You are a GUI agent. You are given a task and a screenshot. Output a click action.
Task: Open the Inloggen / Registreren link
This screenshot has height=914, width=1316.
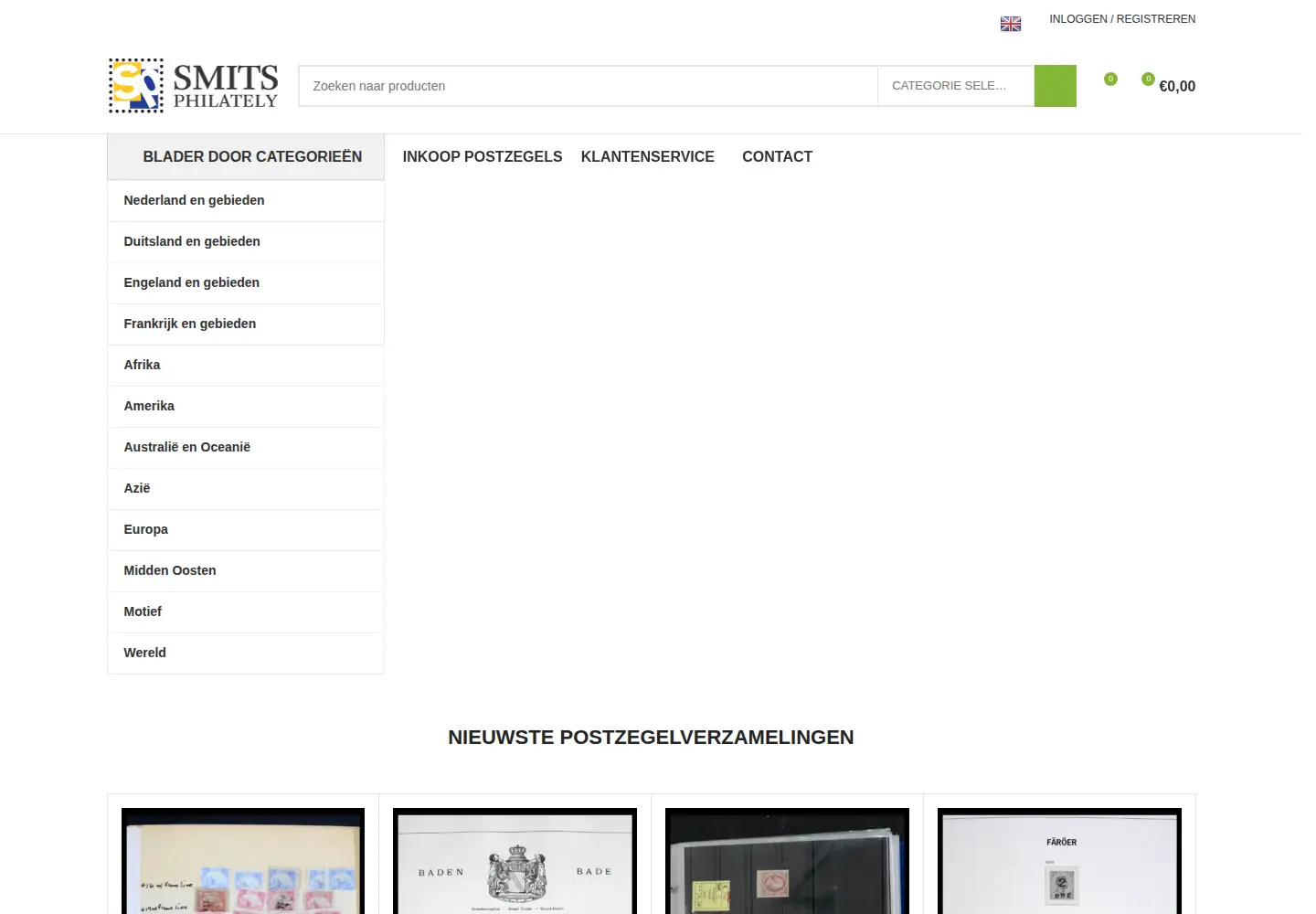(1122, 19)
